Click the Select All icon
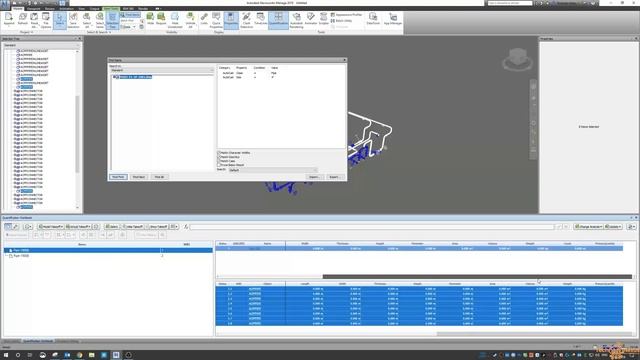640x360 pixels. tap(87, 19)
